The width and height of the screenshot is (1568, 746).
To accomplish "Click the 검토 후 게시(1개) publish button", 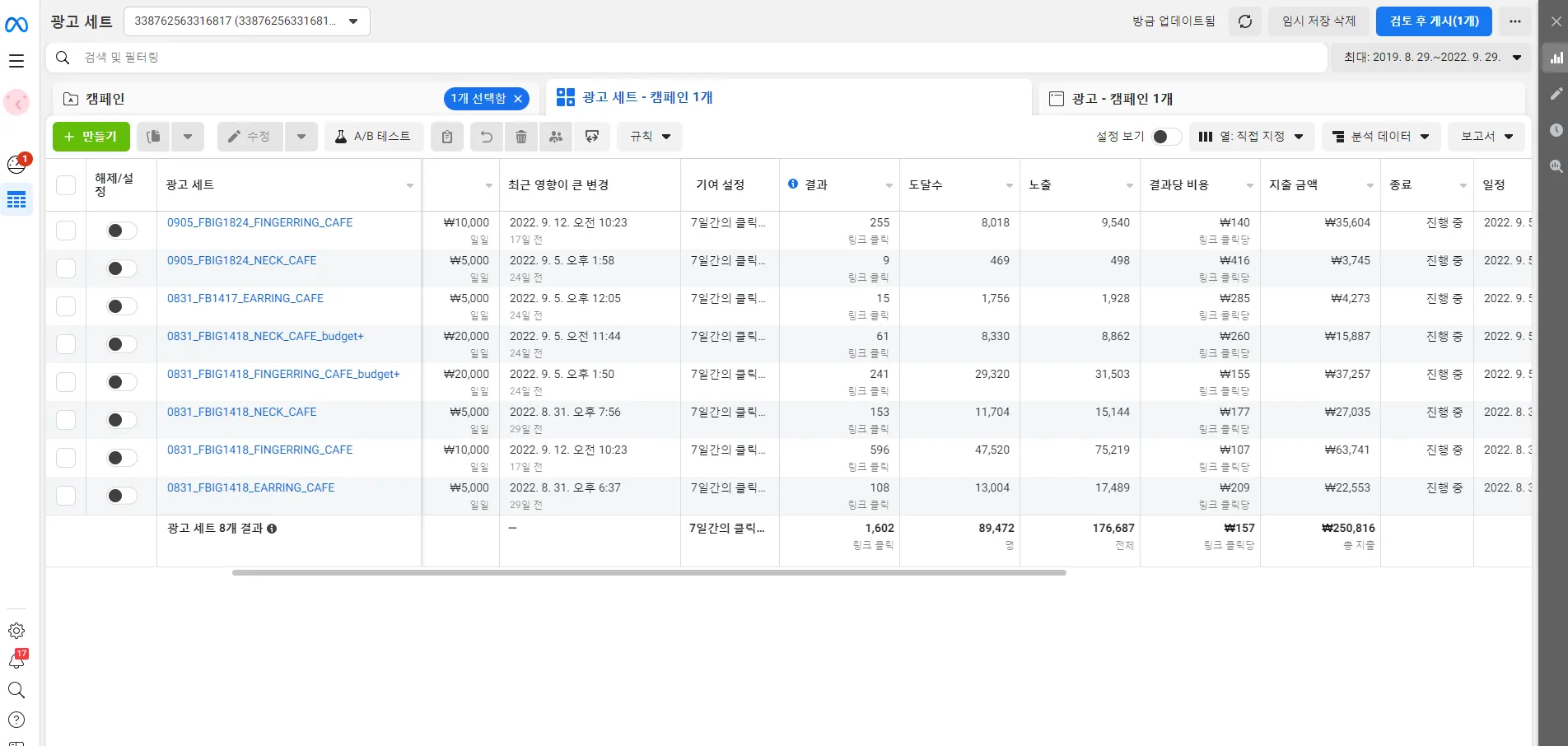I will tap(1433, 21).
